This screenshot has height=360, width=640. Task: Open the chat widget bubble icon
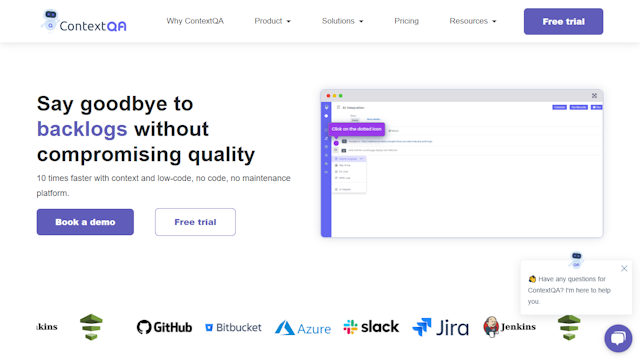[x=618, y=338]
